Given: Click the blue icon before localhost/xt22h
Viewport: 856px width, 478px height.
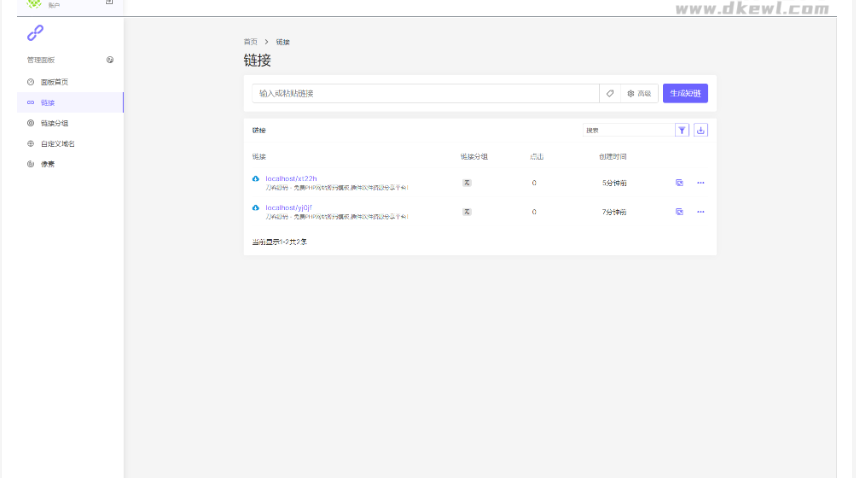Looking at the screenshot, I should (255, 178).
